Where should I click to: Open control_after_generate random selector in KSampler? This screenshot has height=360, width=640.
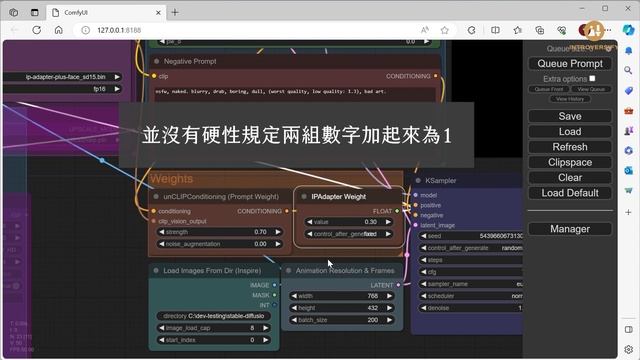pyautogui.click(x=471, y=248)
